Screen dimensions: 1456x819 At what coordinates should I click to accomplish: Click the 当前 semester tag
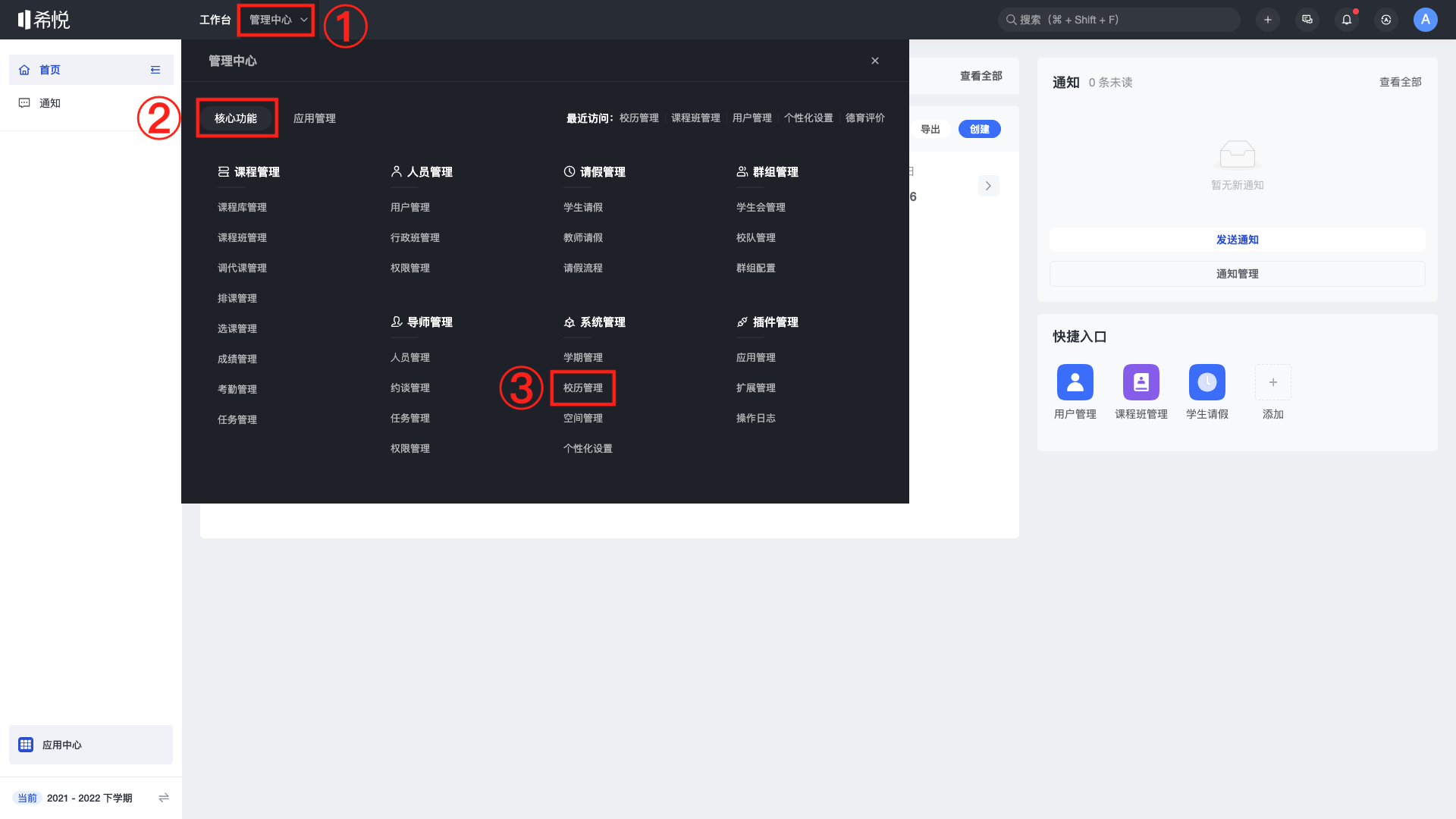click(x=27, y=798)
